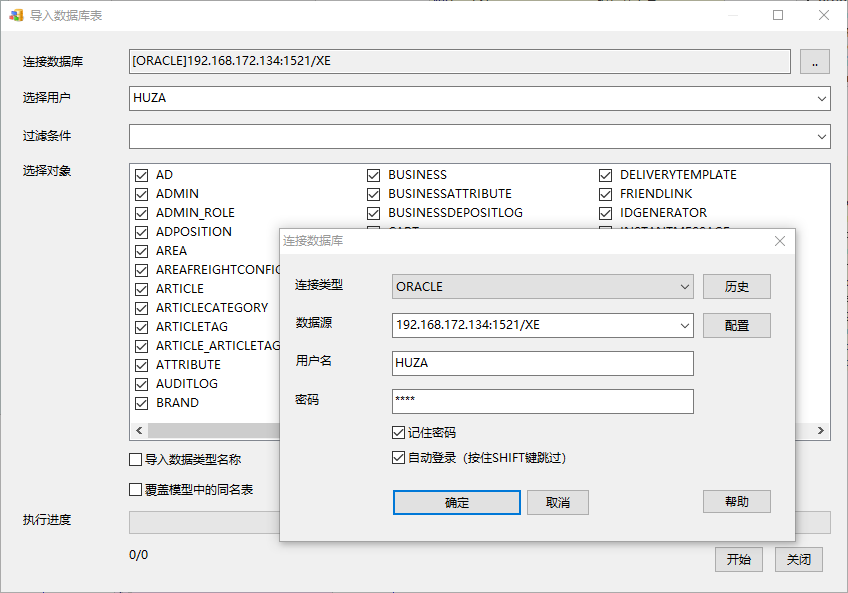Click the 历史 button
The width and height of the screenshot is (848, 593).
[x=737, y=287]
